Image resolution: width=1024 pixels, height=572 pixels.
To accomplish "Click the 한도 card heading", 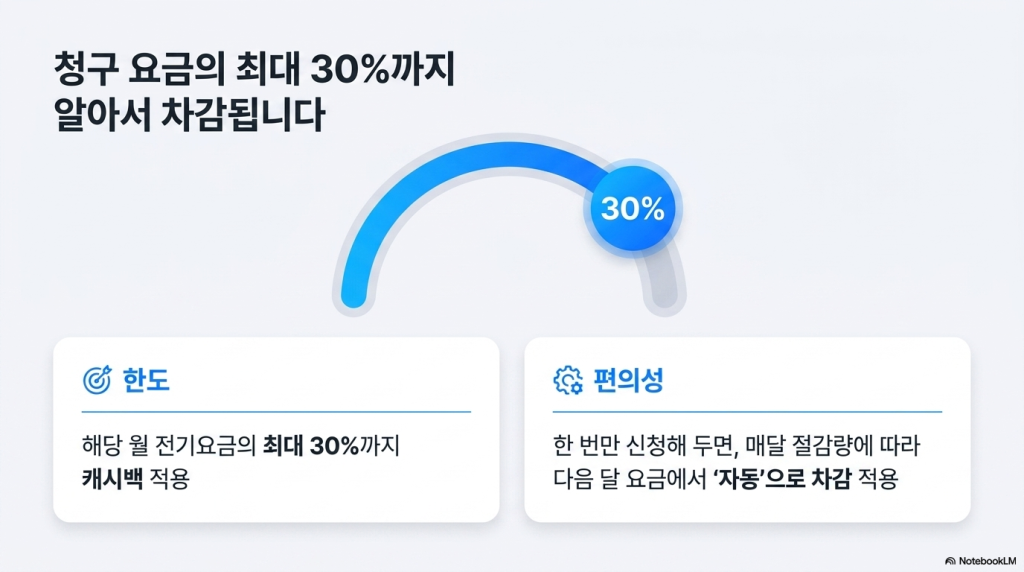I will pyautogui.click(x=146, y=380).
